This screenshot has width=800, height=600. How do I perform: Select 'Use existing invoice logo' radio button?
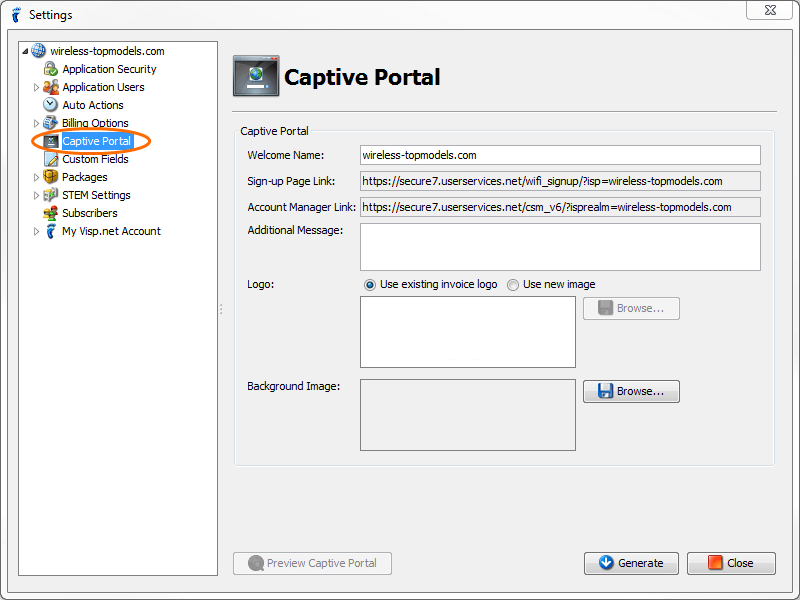(369, 285)
